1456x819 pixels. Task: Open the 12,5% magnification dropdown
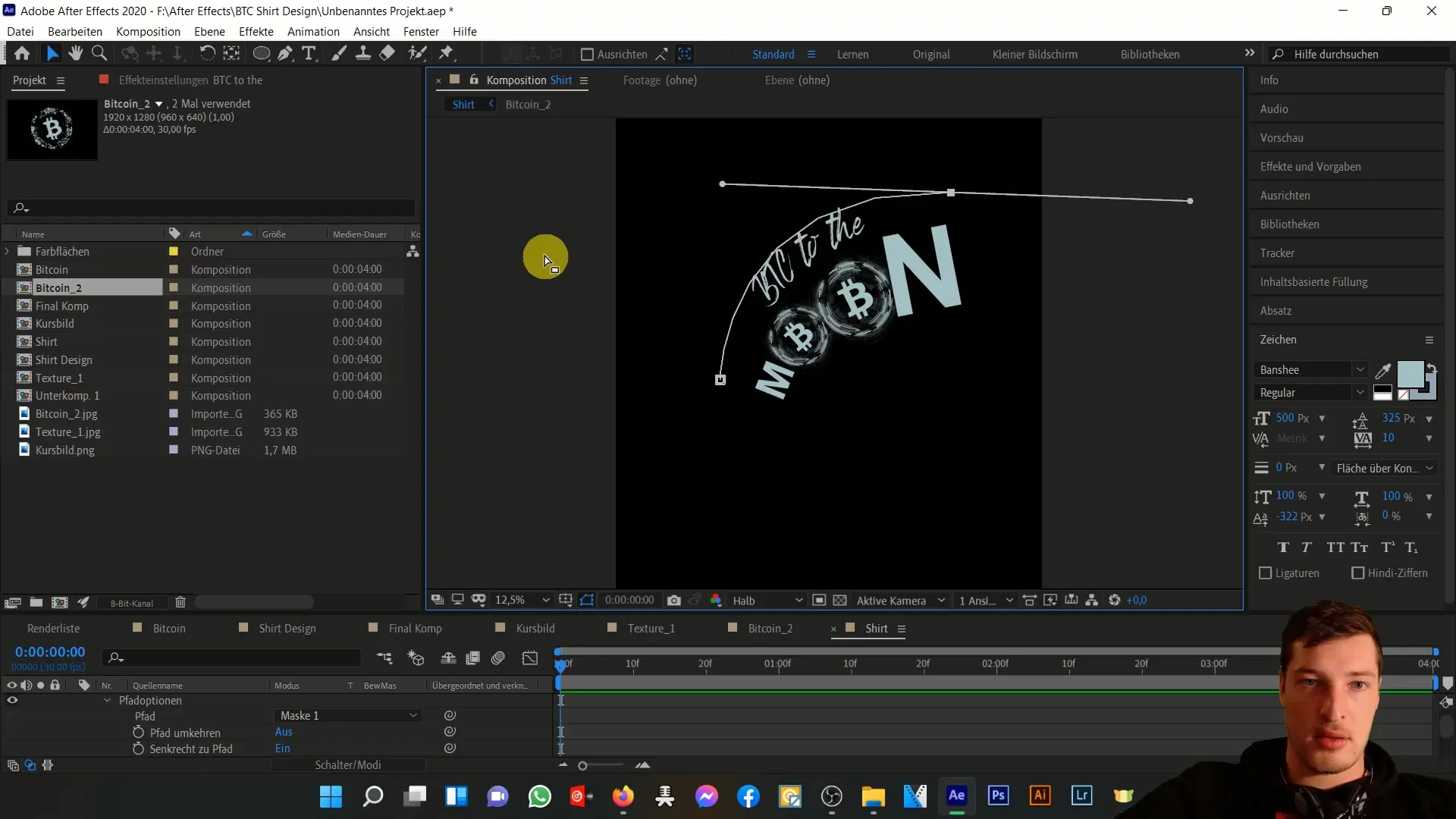[x=522, y=600]
